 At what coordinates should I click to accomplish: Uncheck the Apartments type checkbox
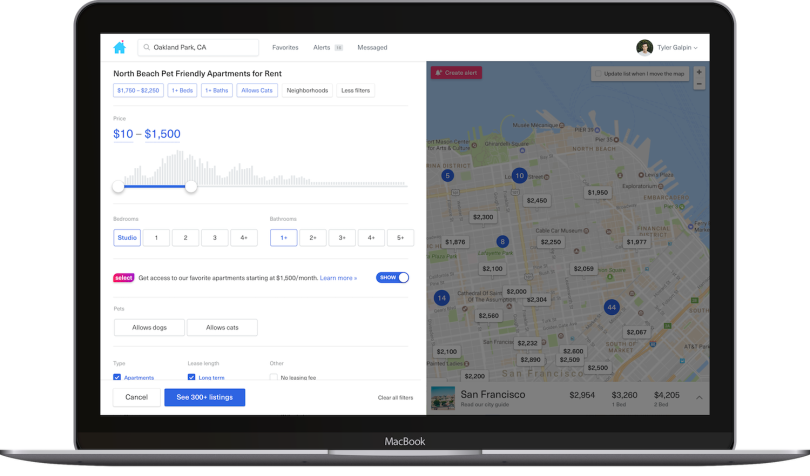coord(117,378)
